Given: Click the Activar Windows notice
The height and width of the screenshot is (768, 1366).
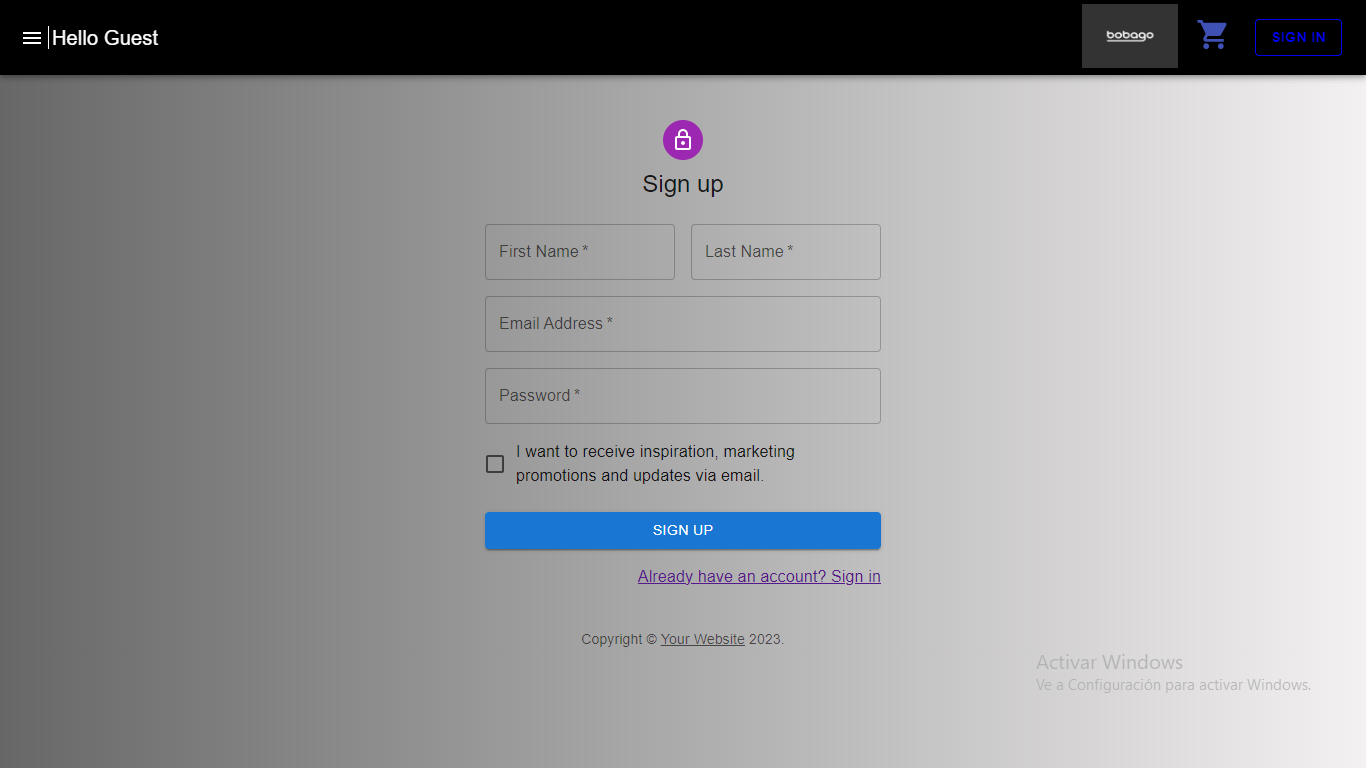Looking at the screenshot, I should pyautogui.click(x=1109, y=662).
